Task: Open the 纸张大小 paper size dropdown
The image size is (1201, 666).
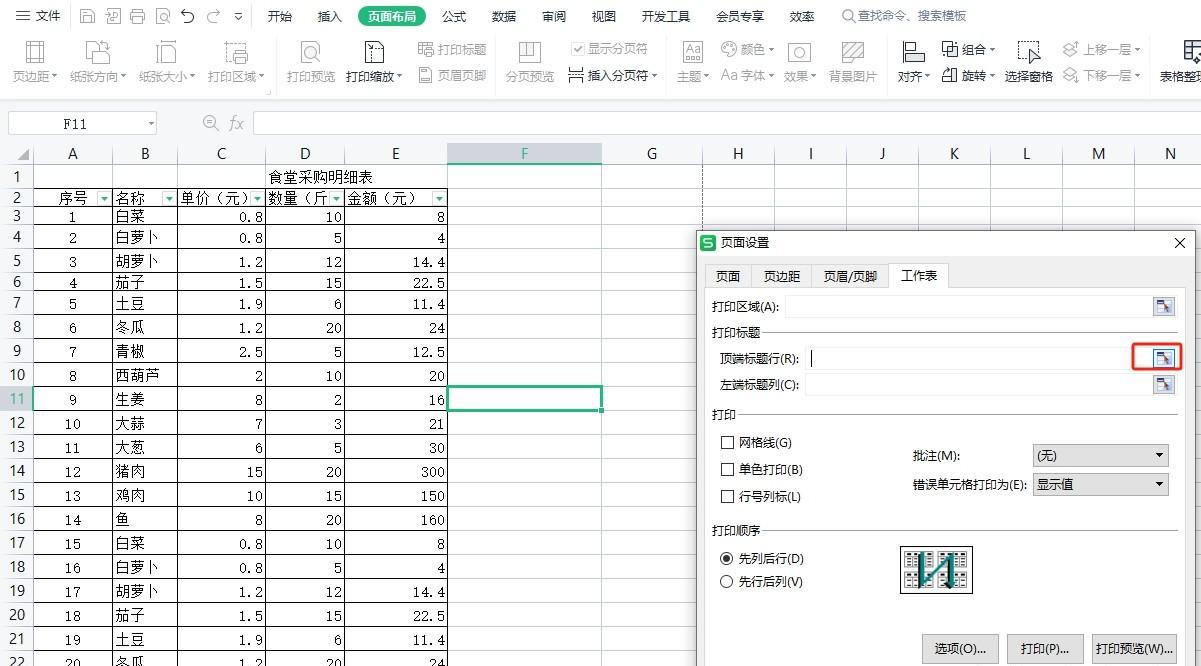Action: pyautogui.click(x=167, y=62)
